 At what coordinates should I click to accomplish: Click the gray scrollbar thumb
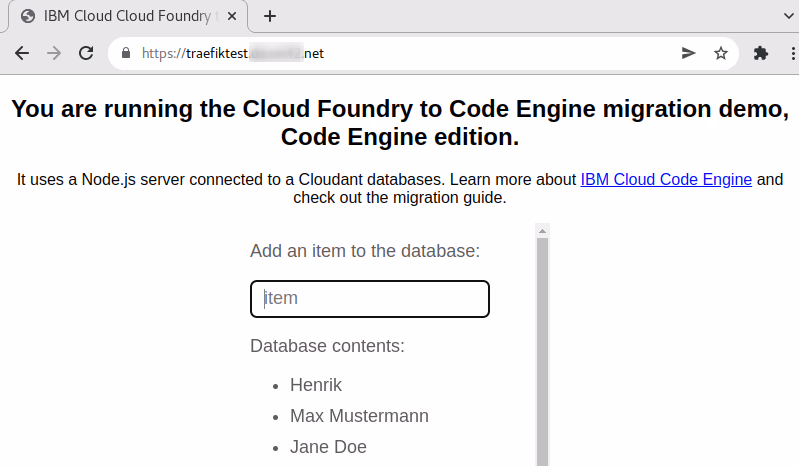pos(543,350)
